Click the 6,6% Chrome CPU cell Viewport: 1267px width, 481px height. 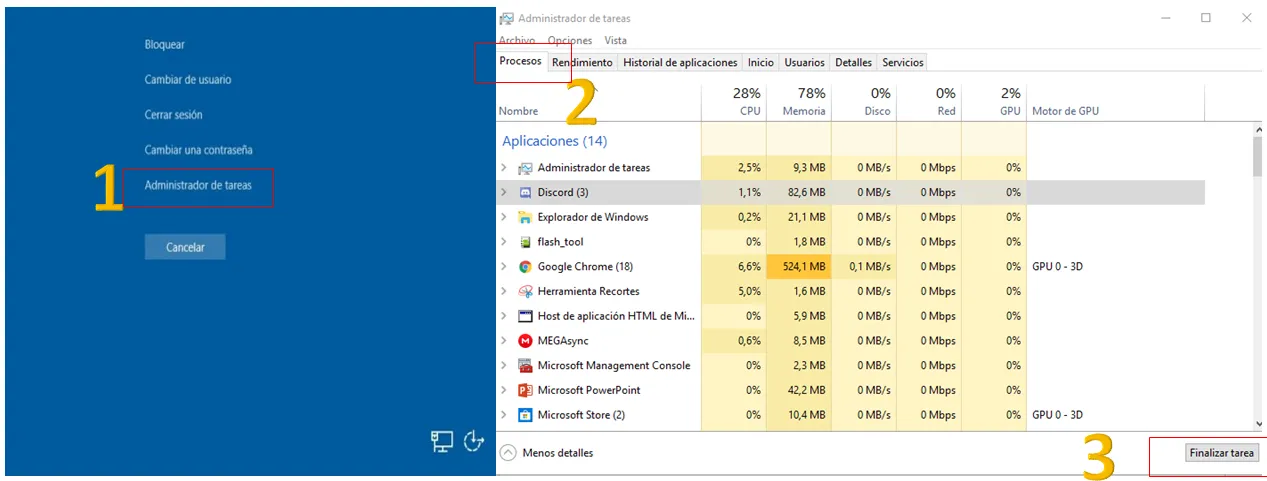tap(734, 267)
